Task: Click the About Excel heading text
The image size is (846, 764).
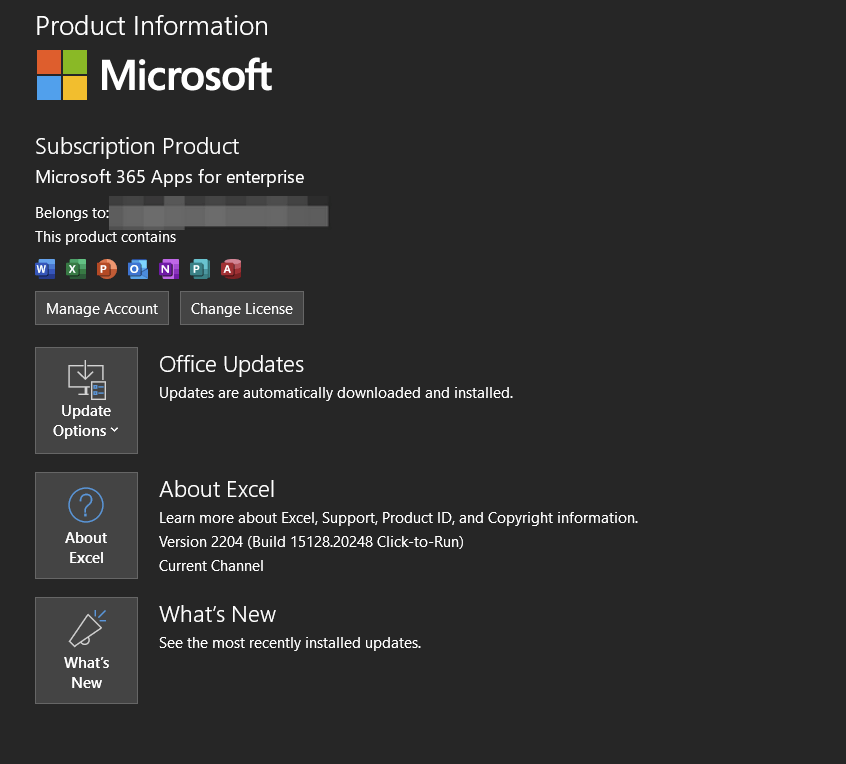Action: pyautogui.click(x=217, y=489)
